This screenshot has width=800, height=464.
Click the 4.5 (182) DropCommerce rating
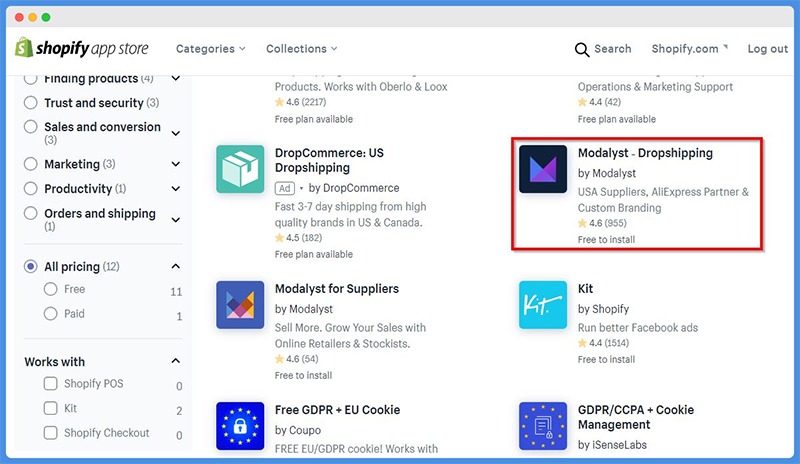tap(298, 238)
